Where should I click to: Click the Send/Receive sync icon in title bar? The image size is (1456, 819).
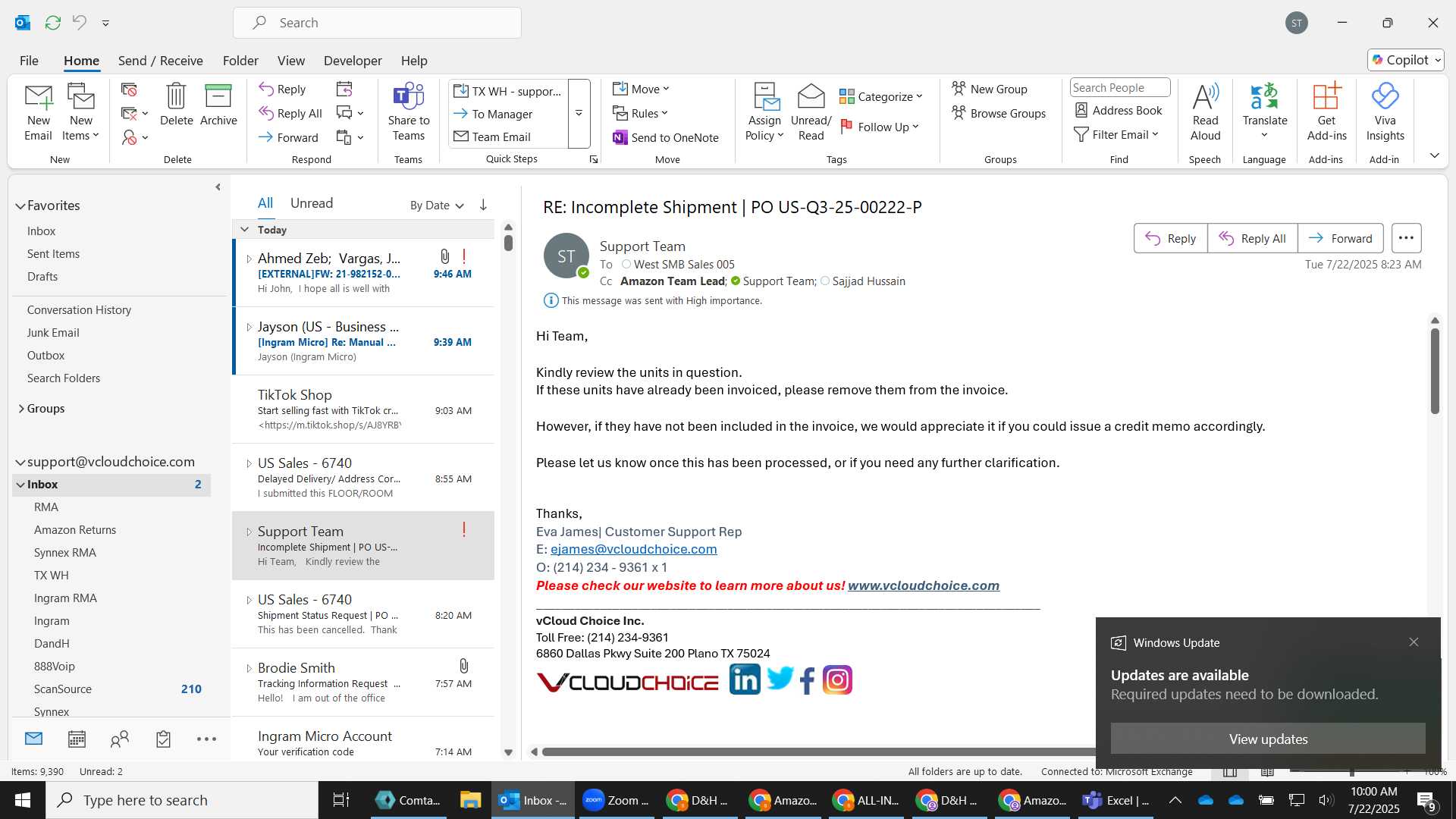click(53, 23)
